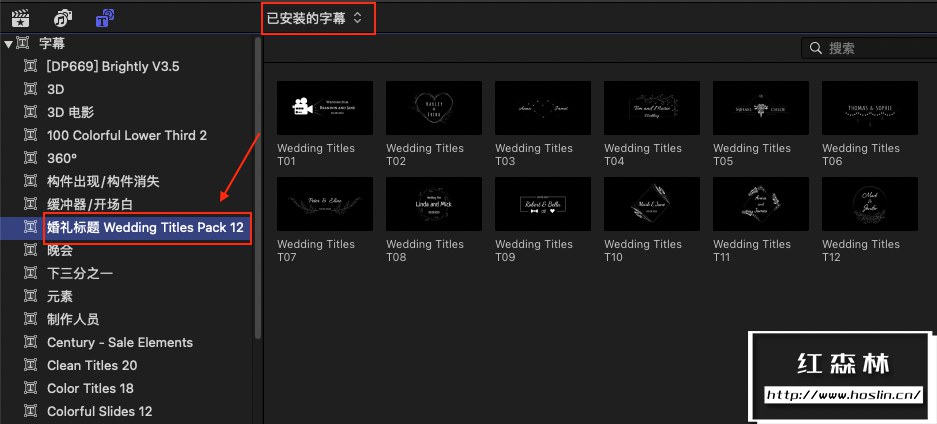Open the 已安装的字幕 dropdown
The height and width of the screenshot is (424, 937).
(x=314, y=18)
